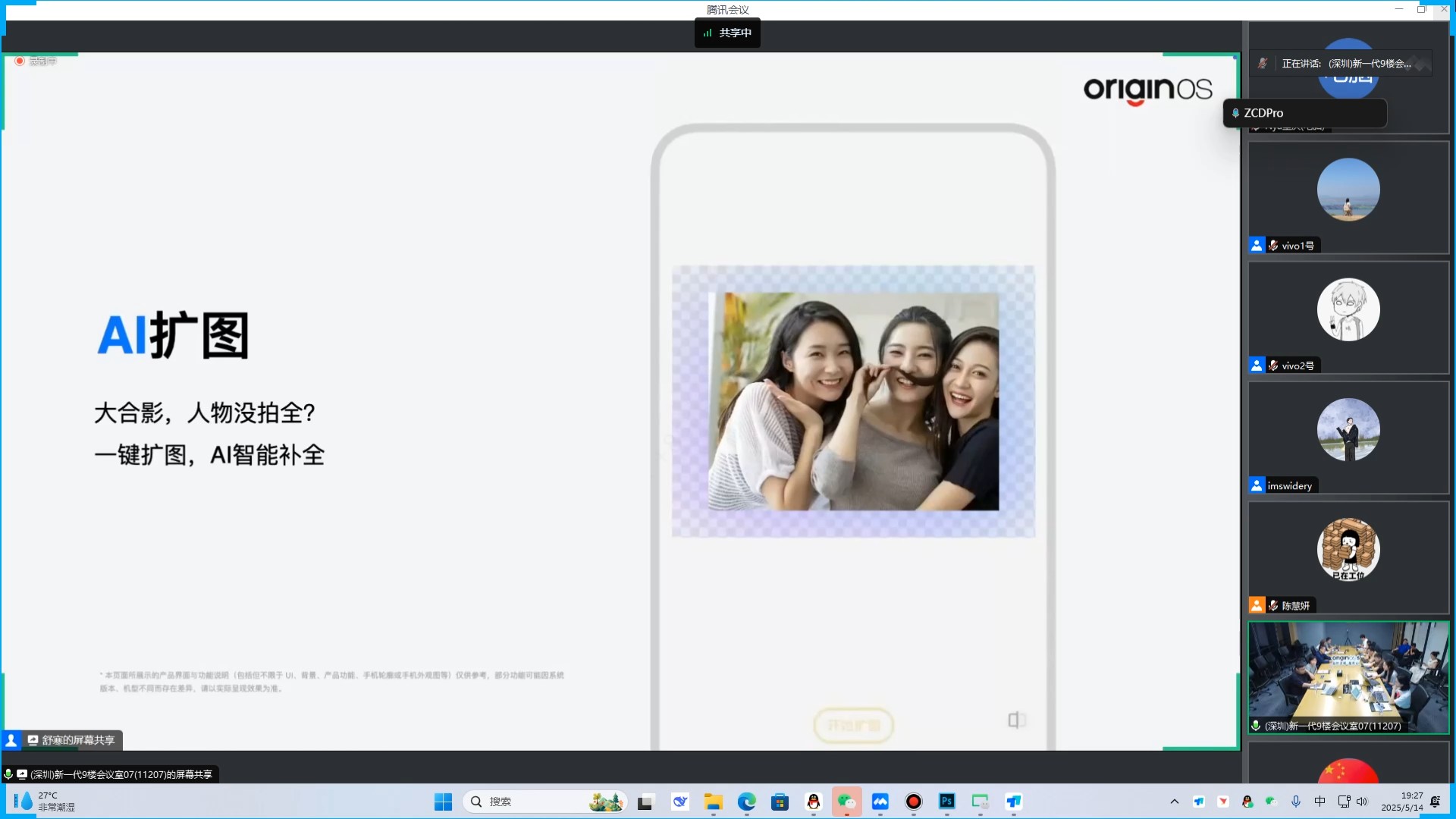Click the imswidery name label
The width and height of the screenshot is (1456, 819).
click(x=1289, y=486)
